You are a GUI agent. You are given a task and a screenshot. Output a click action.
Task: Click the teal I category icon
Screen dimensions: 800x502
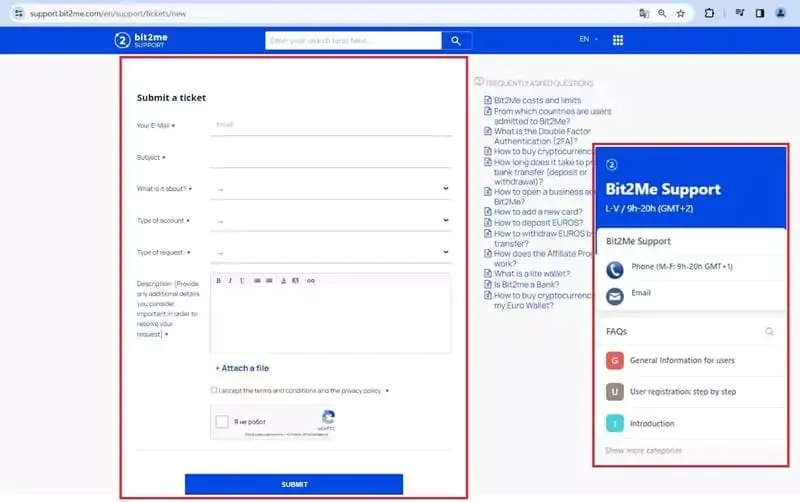click(615, 423)
